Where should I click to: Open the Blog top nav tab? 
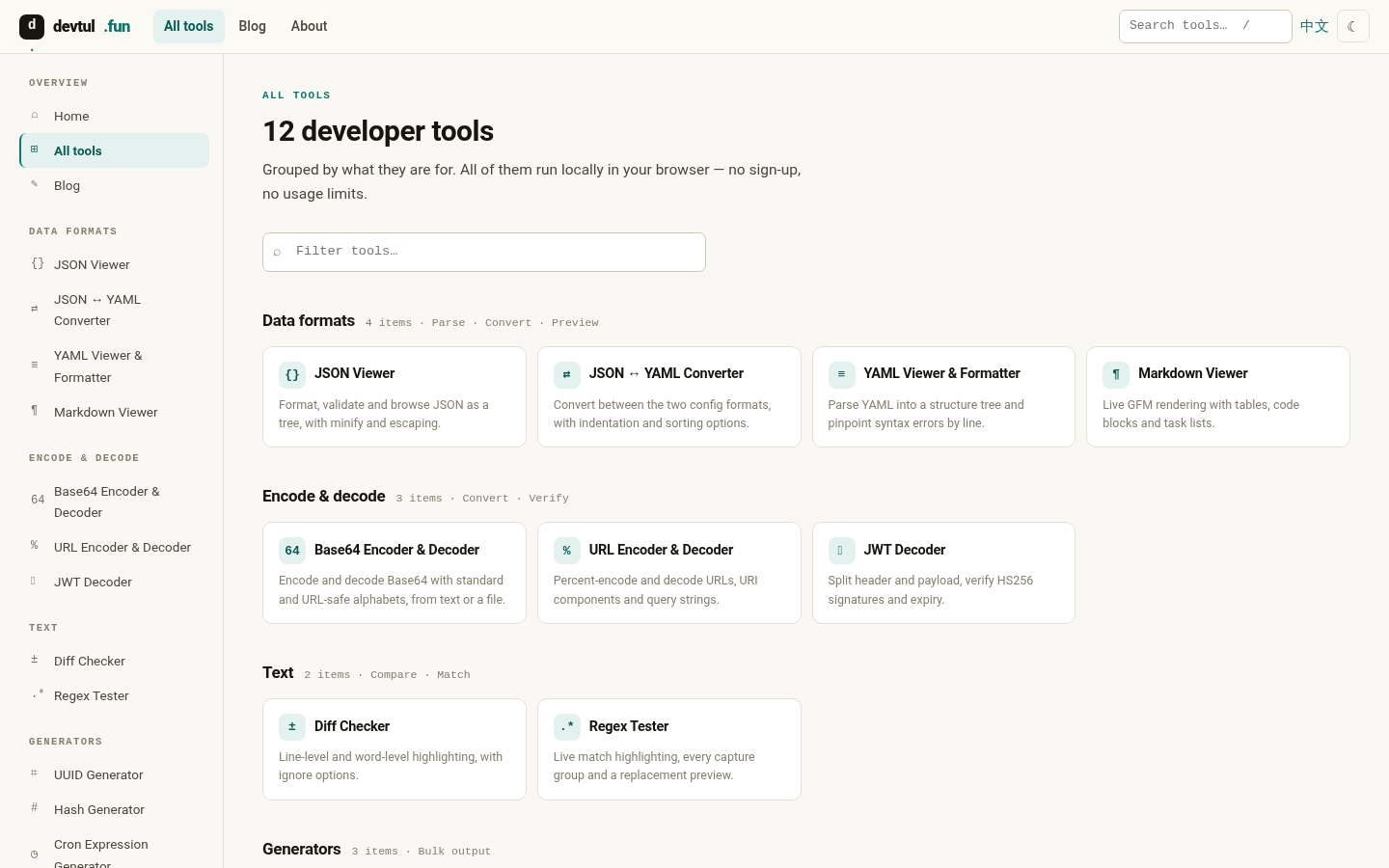(x=252, y=26)
